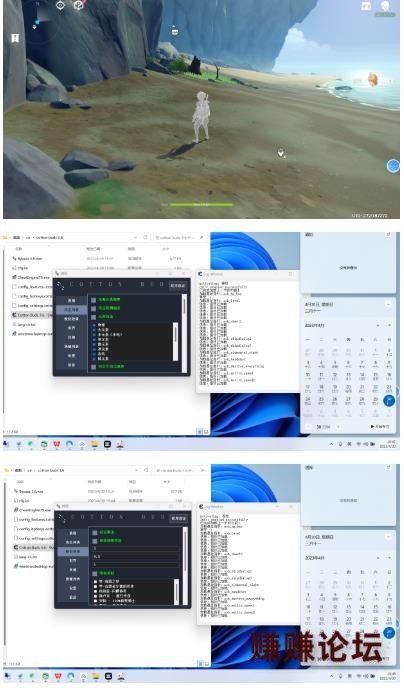This screenshot has height=688, width=404.
Task: Click the top-right header button in middle Cotton Buds window
Action: (x=178, y=285)
